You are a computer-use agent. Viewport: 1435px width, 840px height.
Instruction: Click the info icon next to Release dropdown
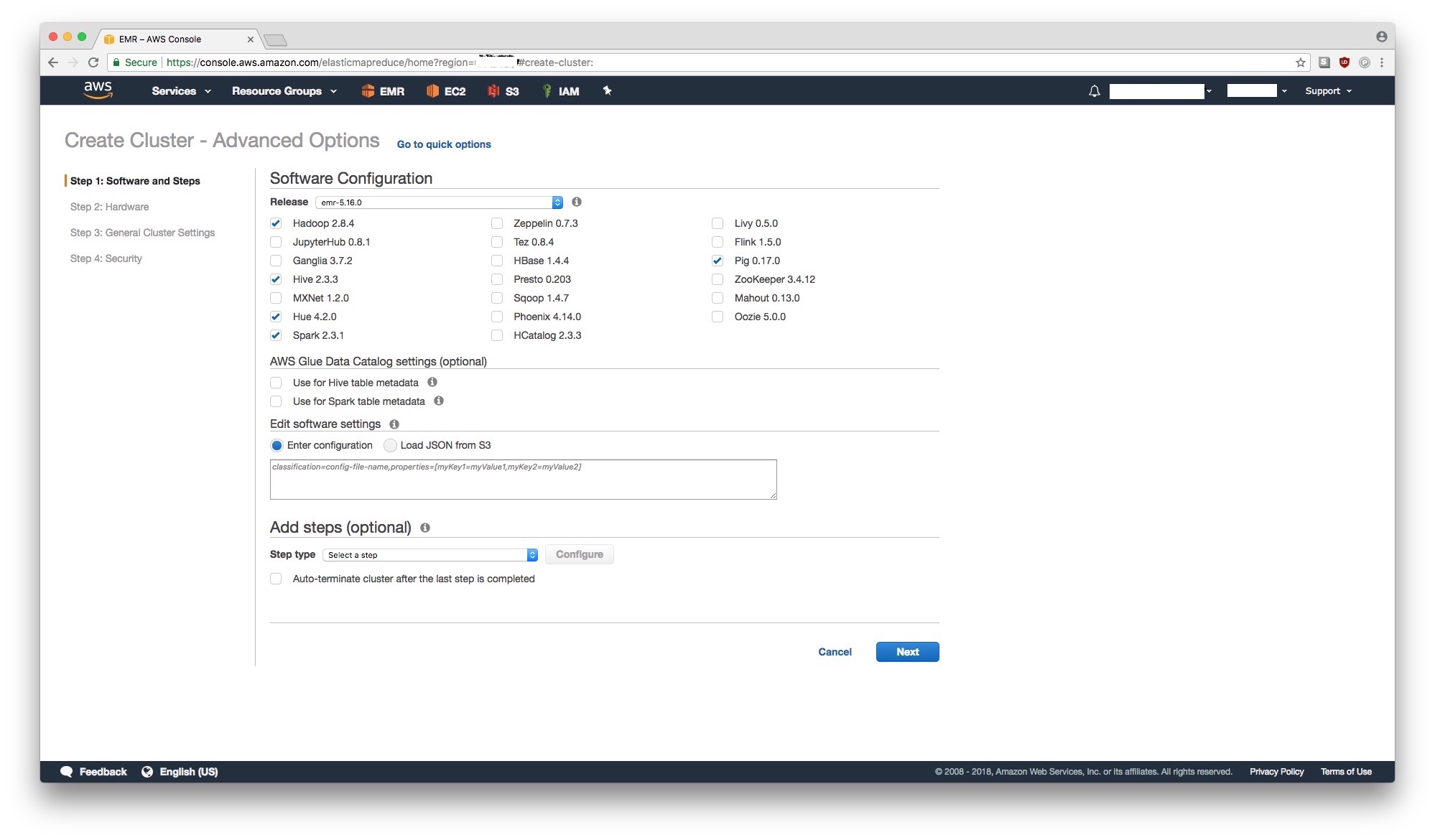[576, 202]
